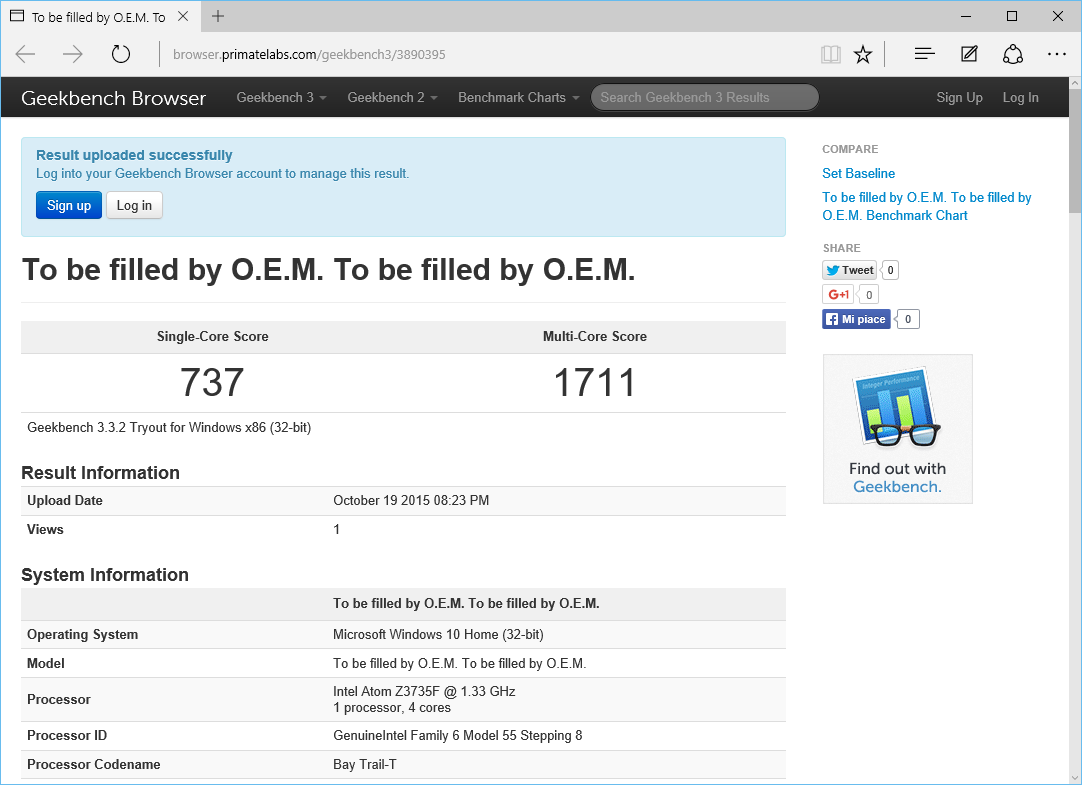
Task: Click Geekbench 3.3.2 Tryout version text
Action: pos(169,428)
